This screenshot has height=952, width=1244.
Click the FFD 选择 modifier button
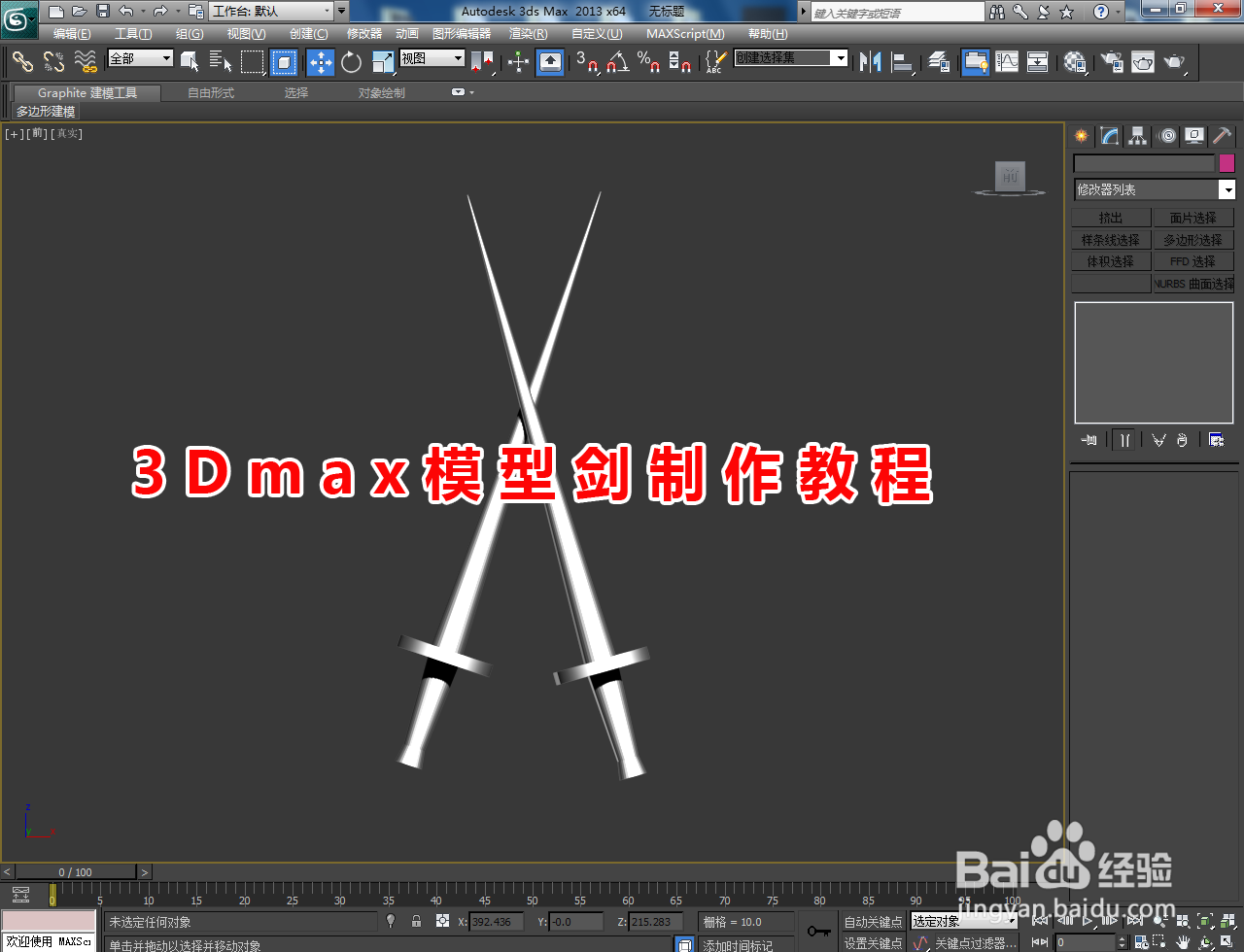pos(1193,261)
